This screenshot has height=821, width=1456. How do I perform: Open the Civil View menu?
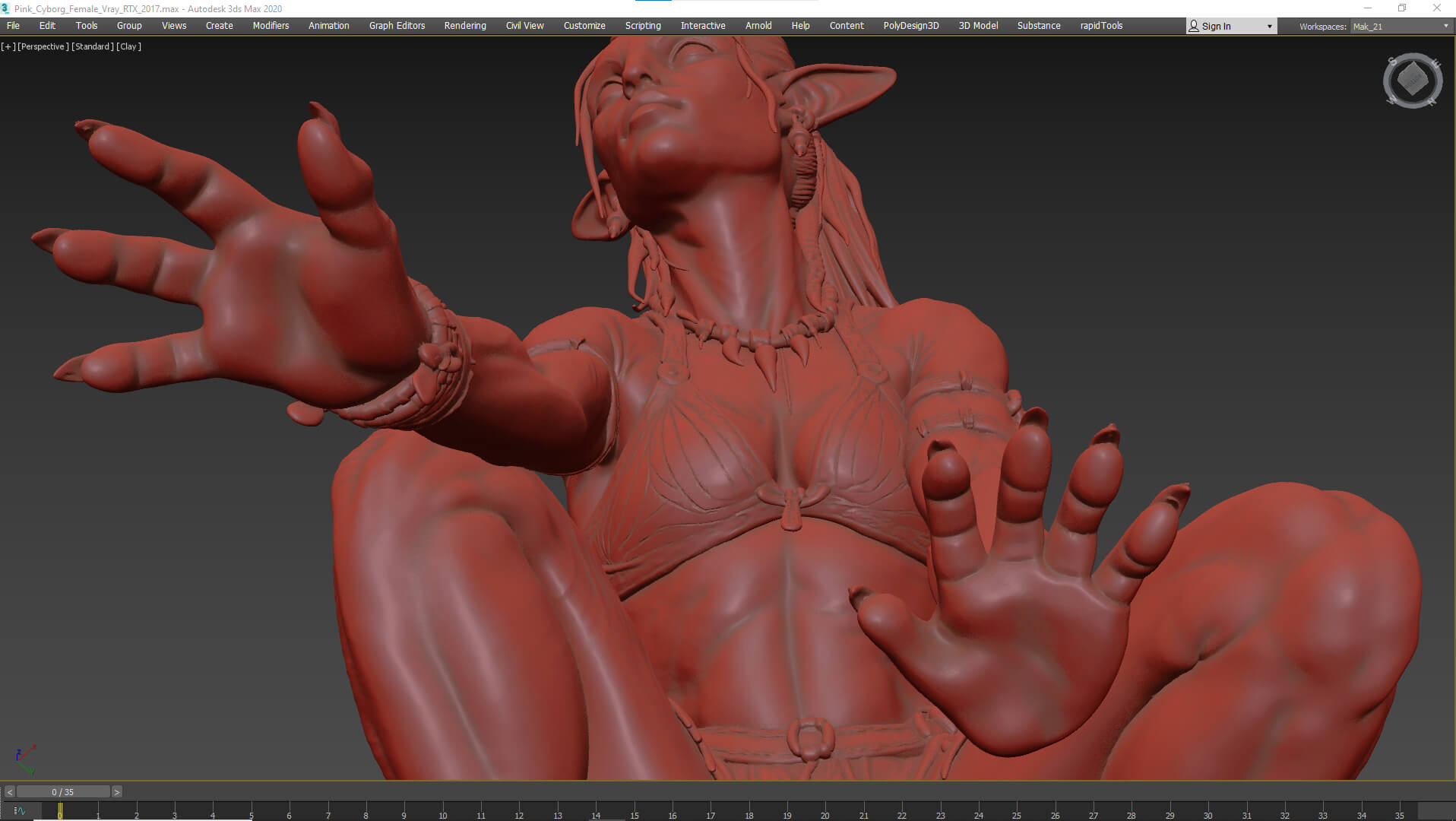(x=524, y=26)
